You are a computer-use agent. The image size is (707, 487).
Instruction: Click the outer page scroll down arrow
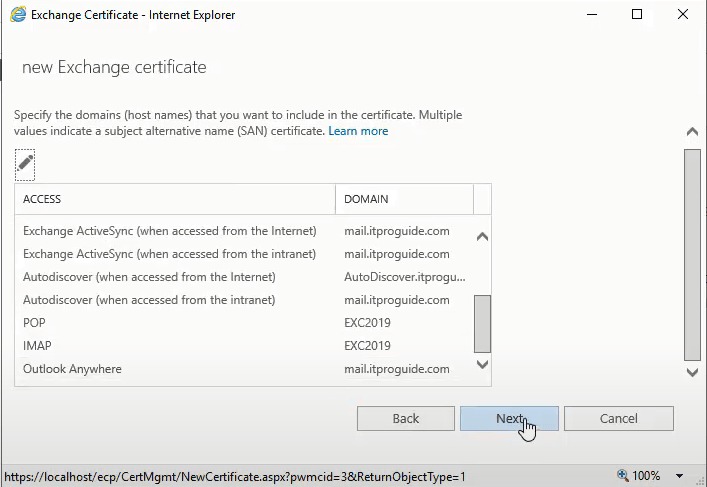[692, 372]
